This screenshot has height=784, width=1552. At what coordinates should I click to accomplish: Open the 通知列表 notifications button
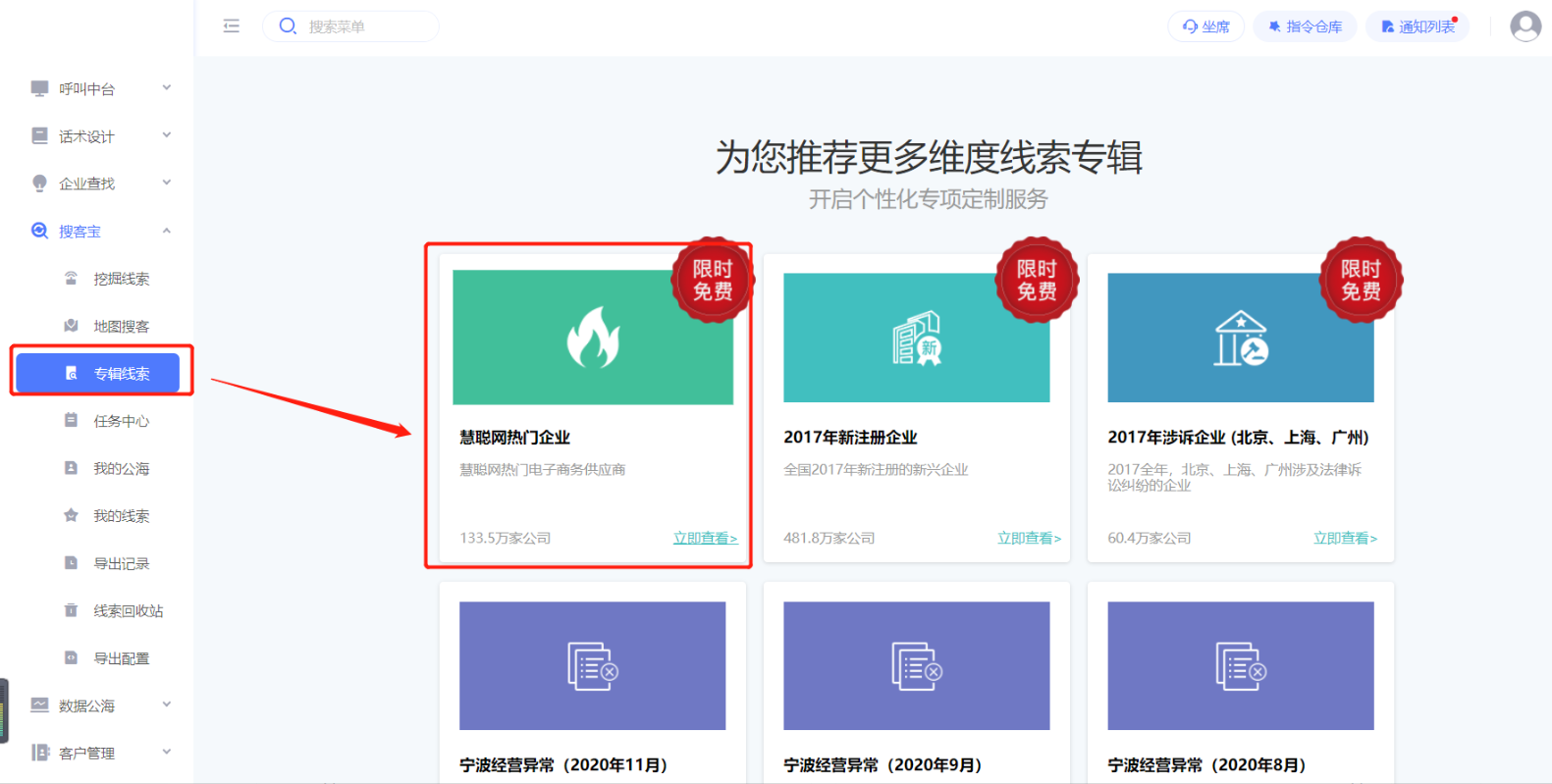pyautogui.click(x=1417, y=26)
